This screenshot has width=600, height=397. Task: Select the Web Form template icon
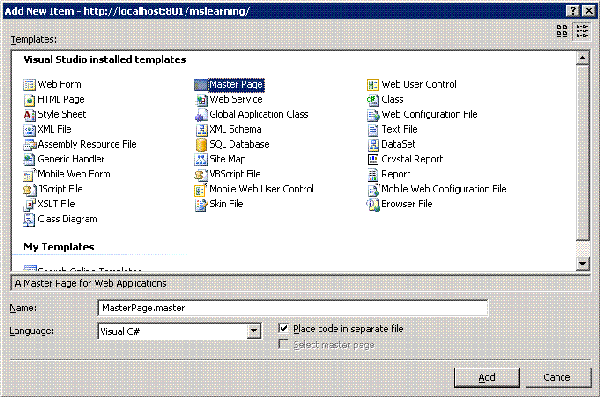29,85
